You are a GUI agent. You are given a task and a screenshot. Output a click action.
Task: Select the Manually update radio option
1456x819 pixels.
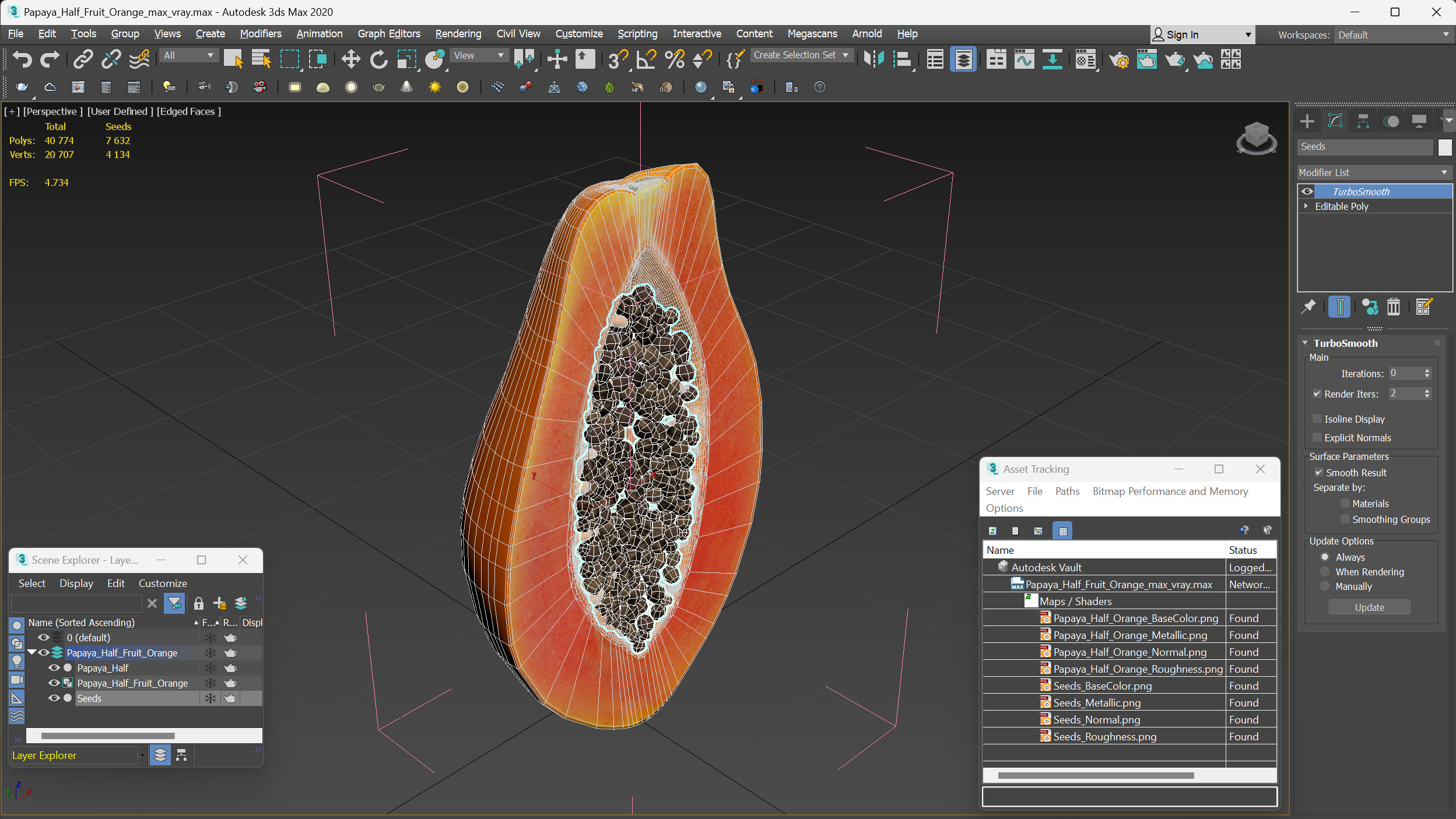[1325, 586]
